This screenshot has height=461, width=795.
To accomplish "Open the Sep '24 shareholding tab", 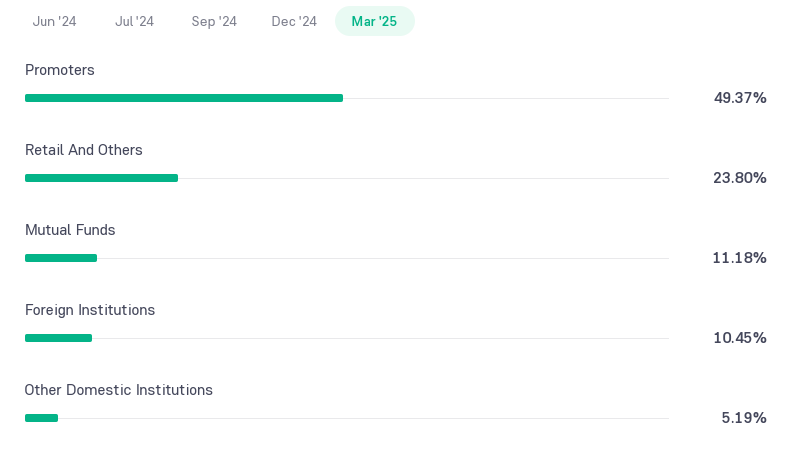I will [214, 21].
